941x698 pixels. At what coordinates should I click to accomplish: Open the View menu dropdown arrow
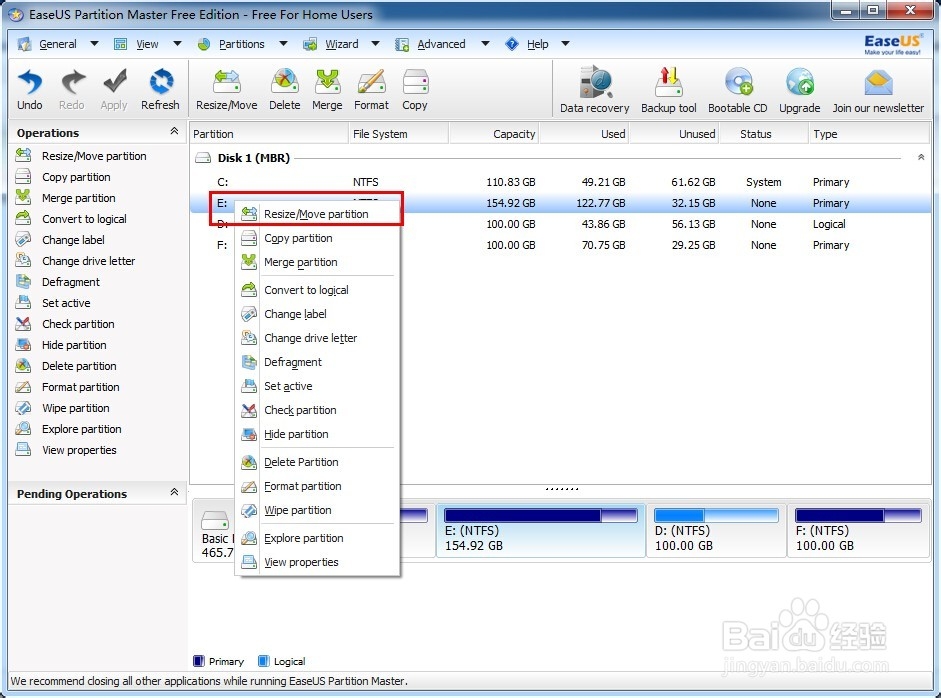(x=177, y=43)
